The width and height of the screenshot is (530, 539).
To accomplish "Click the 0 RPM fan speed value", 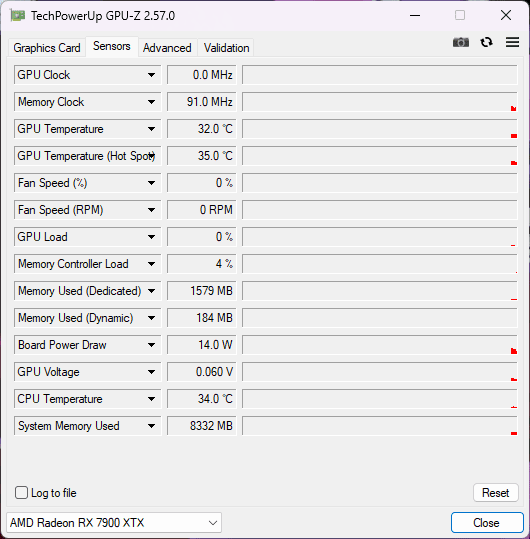I will (202, 210).
